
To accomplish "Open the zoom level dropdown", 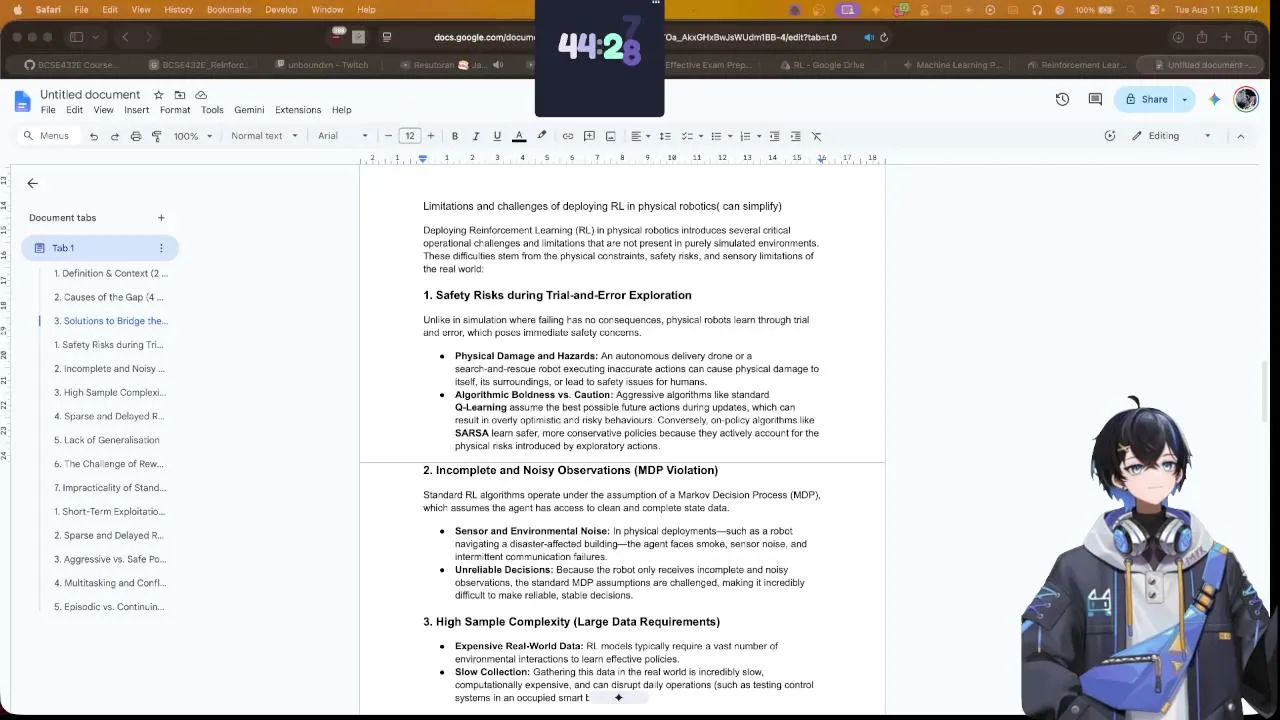I will 193,136.
